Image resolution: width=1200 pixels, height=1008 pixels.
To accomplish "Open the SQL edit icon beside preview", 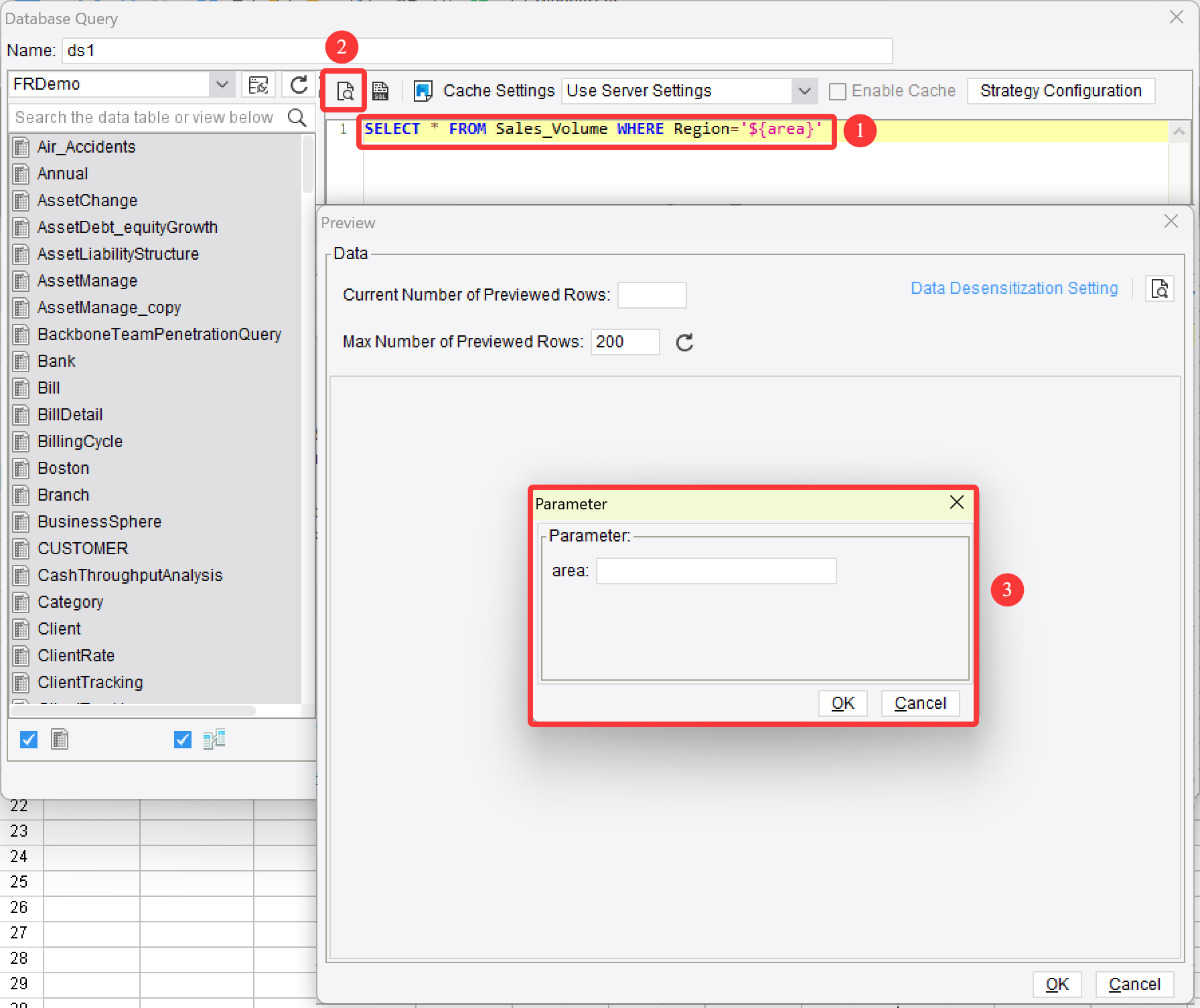I will click(x=380, y=90).
